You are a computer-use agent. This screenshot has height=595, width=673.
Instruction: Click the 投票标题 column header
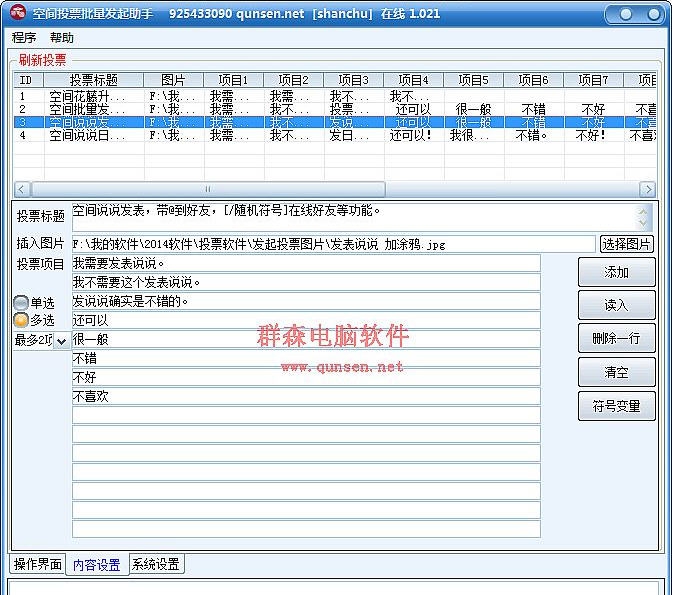pyautogui.click(x=94, y=80)
